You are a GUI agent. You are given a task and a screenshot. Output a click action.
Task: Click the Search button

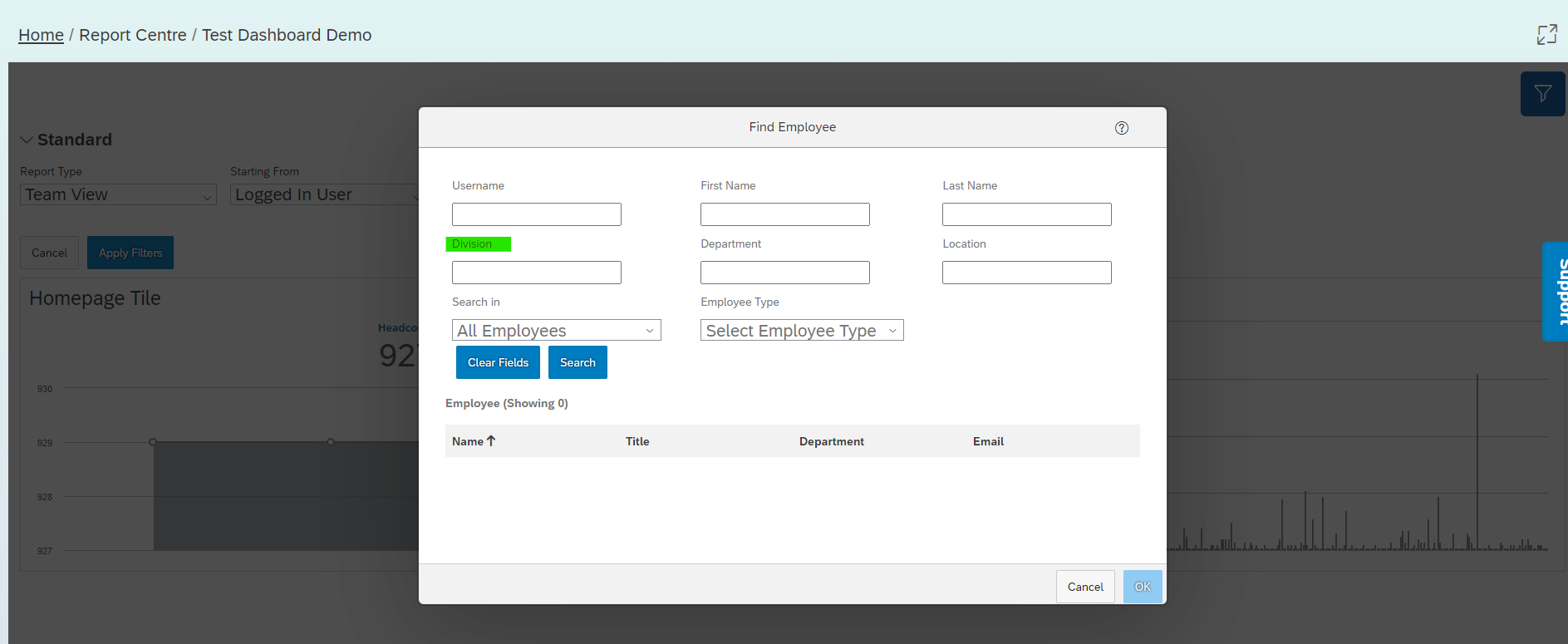[578, 362]
